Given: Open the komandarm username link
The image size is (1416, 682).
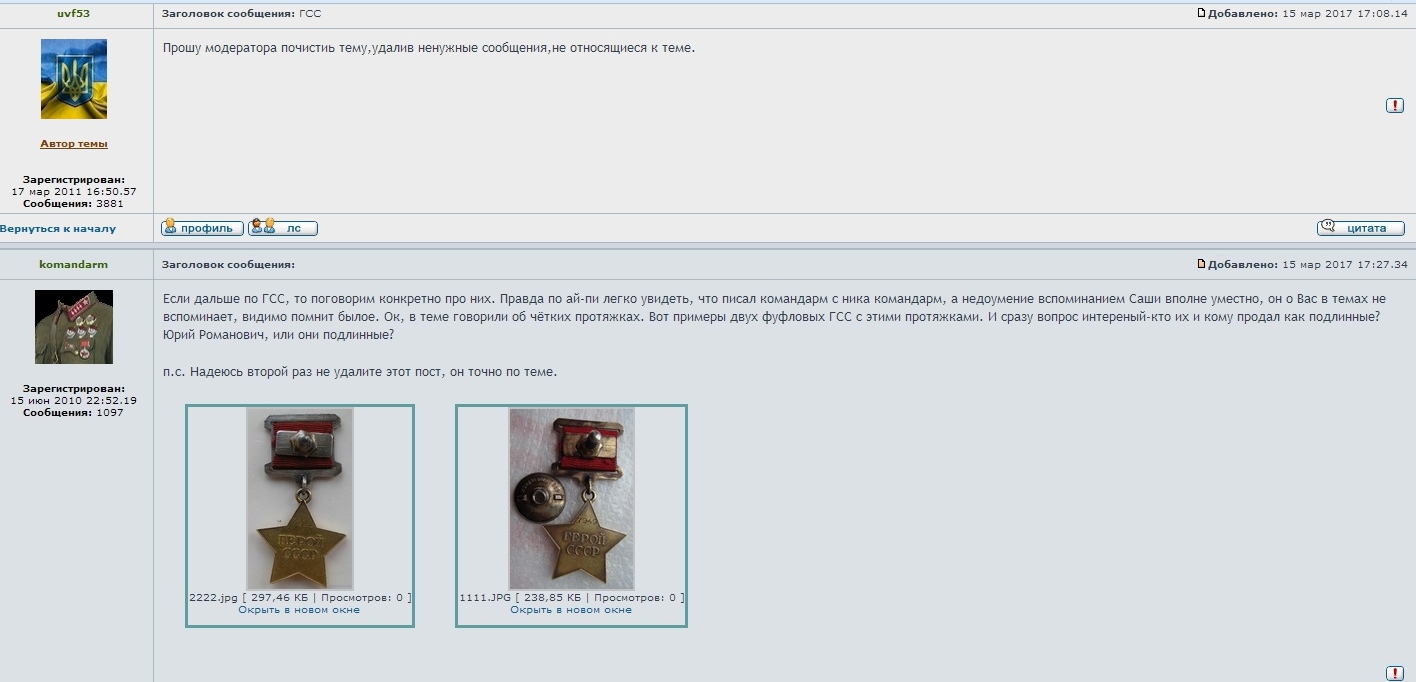Looking at the screenshot, I should point(74,265).
